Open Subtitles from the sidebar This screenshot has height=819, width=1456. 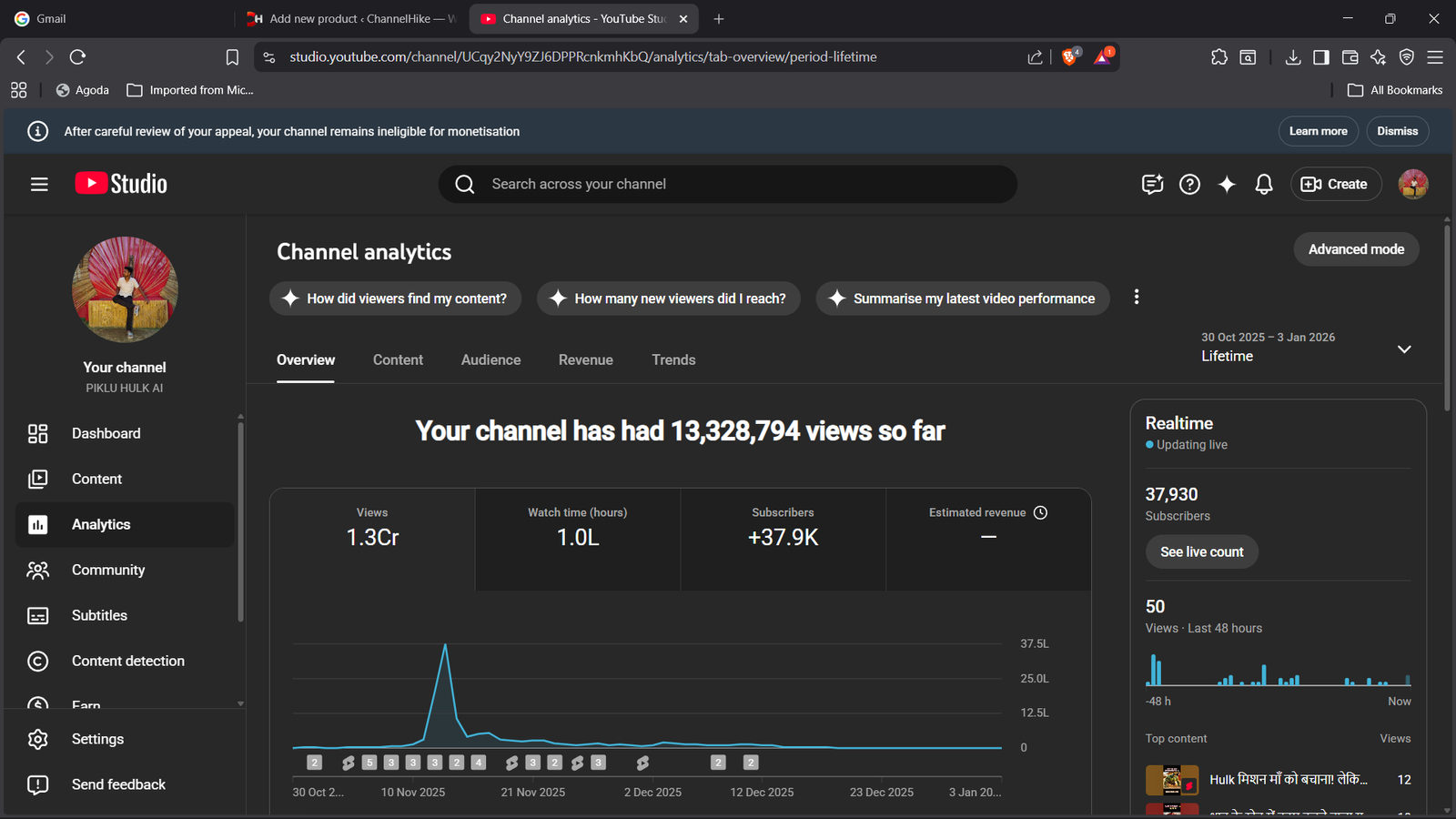(x=99, y=615)
